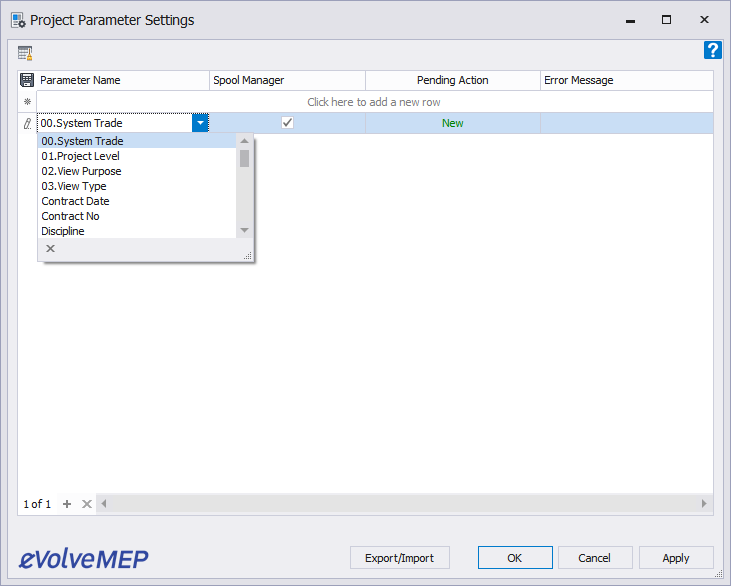This screenshot has width=731, height=586.
Task: Confirm with the OK button
Action: point(515,558)
